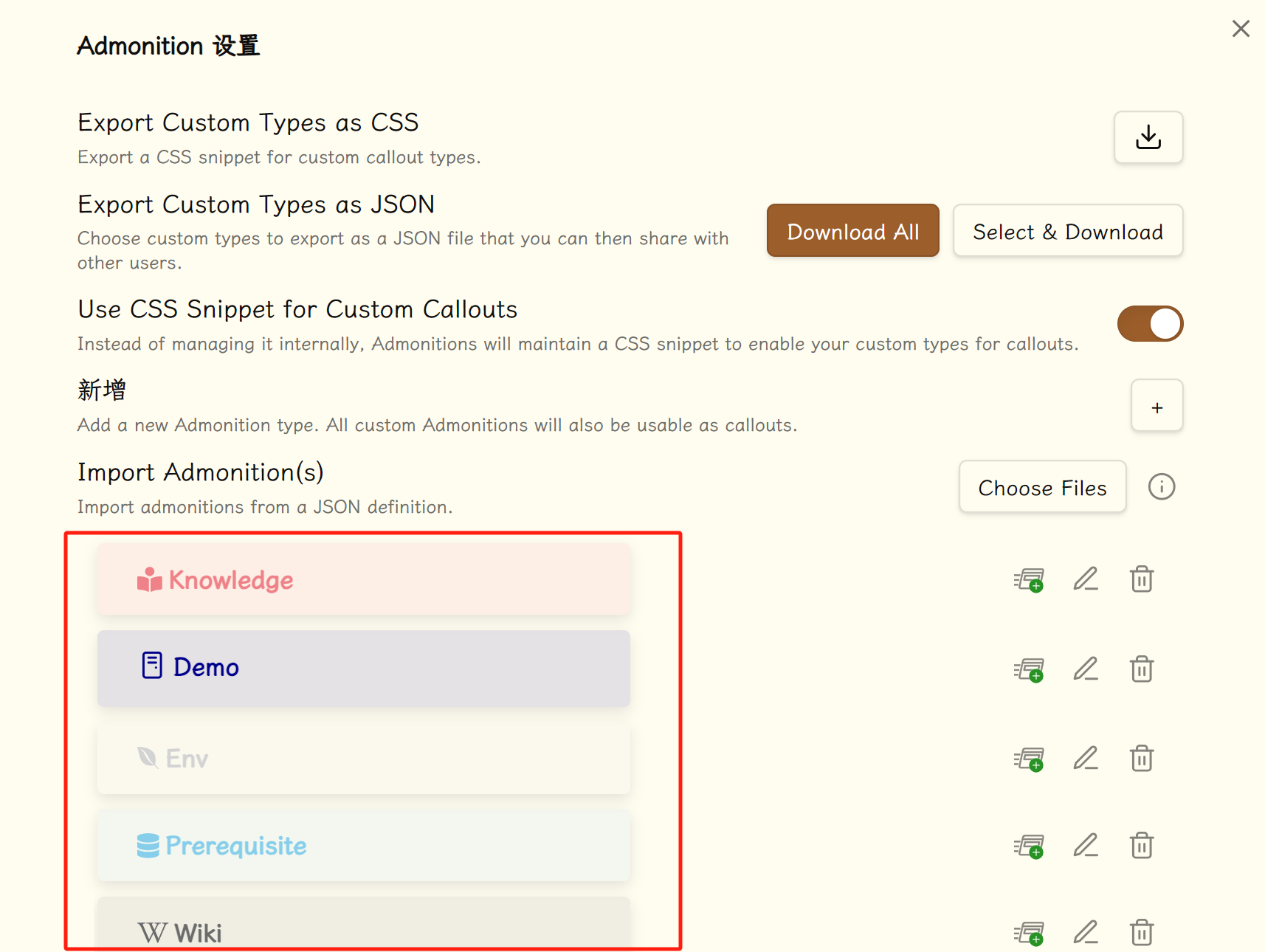Image resolution: width=1265 pixels, height=952 pixels.
Task: Delete the Demo admonition type
Action: tap(1141, 669)
